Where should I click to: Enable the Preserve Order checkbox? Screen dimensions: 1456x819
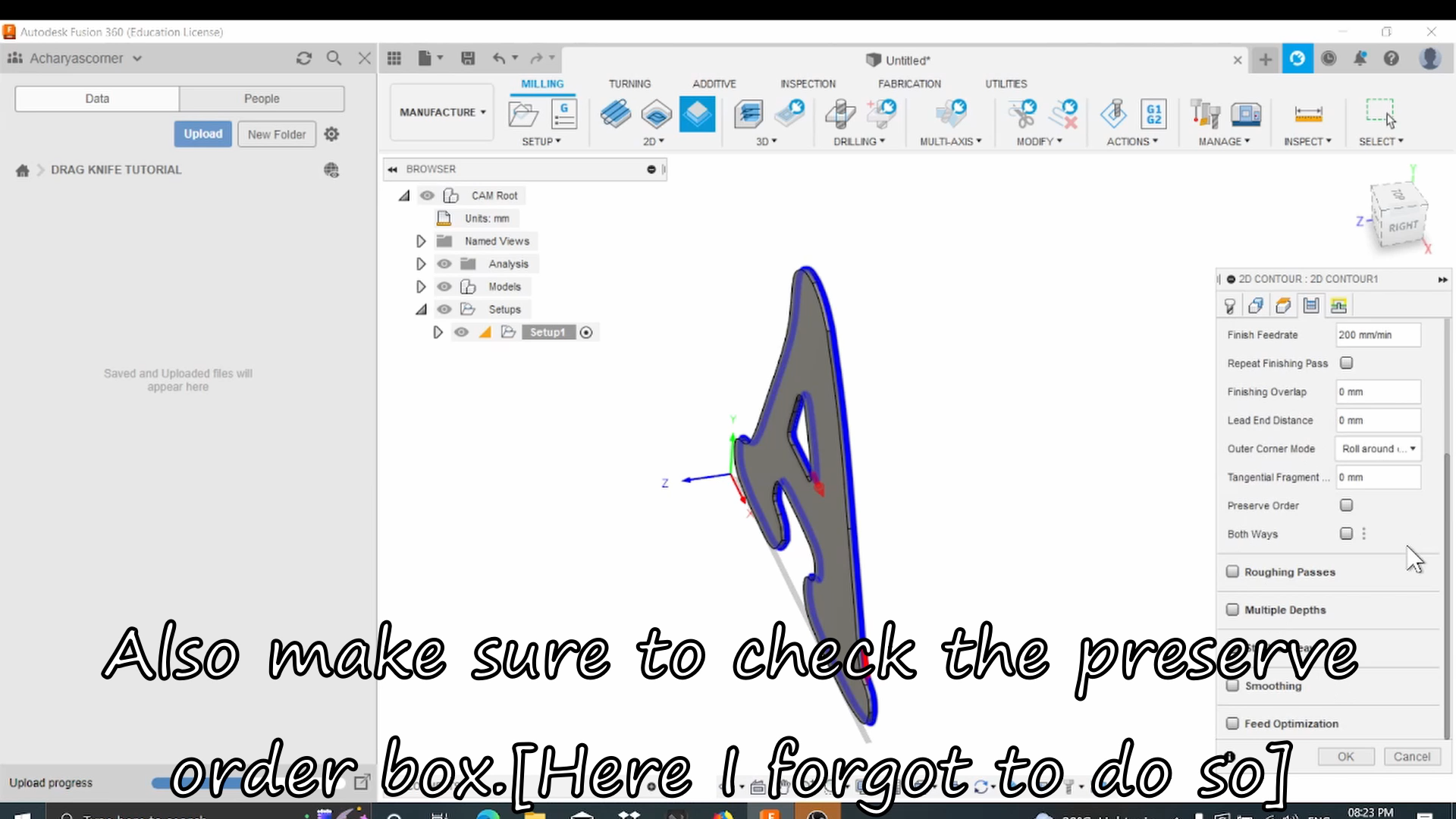1347,505
